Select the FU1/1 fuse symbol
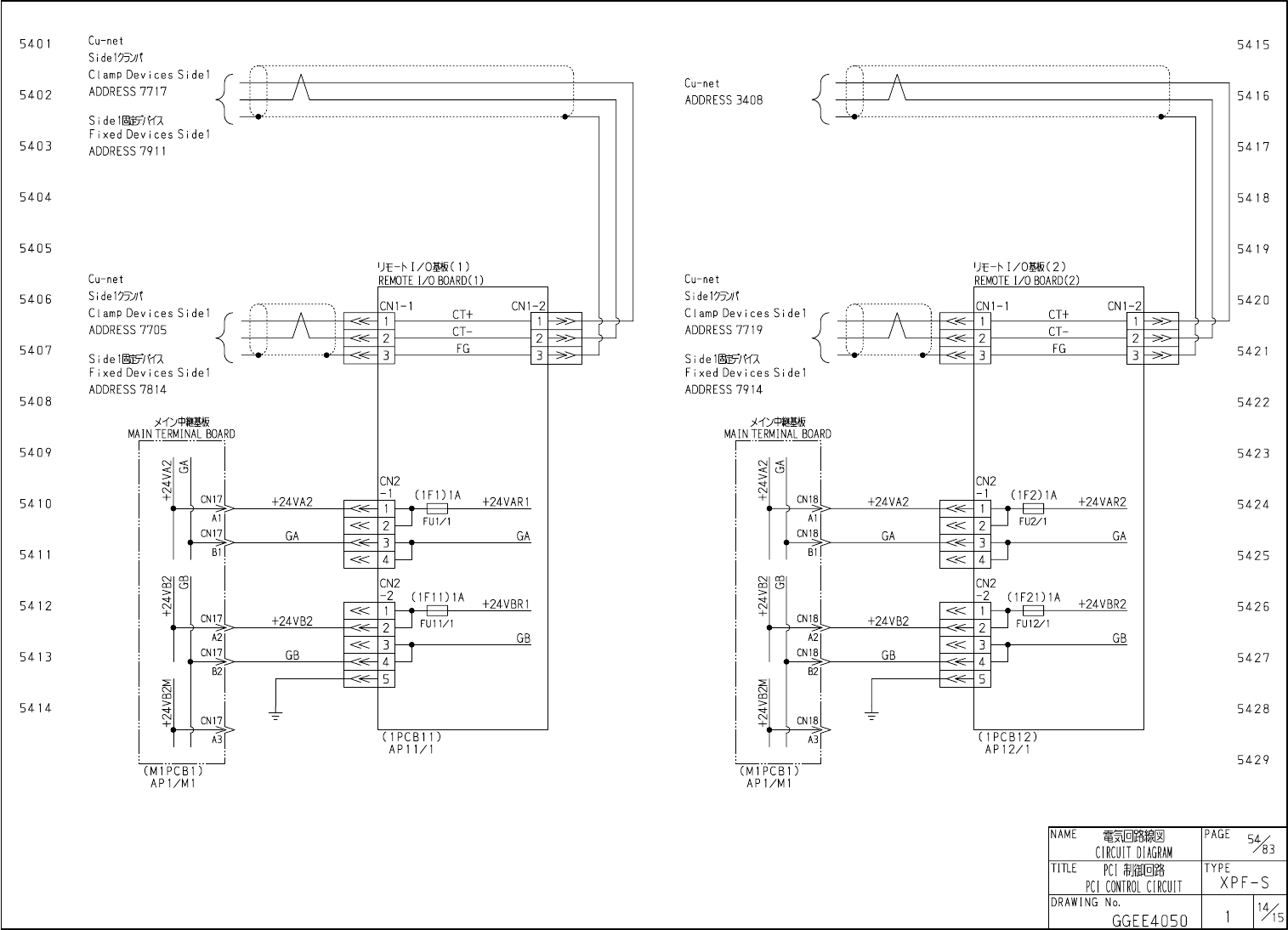Viewport: 1288px width, 930px height. click(x=437, y=508)
